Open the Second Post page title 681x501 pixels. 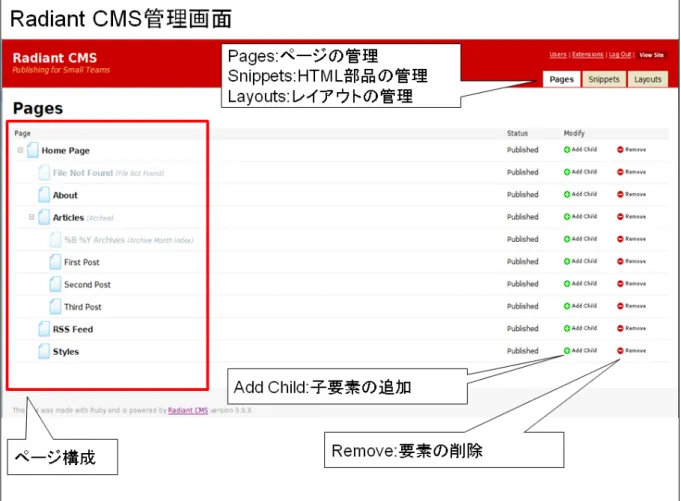[87, 285]
